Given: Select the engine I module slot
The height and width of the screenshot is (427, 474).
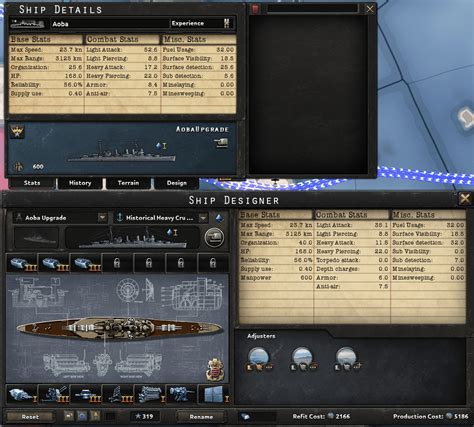Looking at the screenshot, I should pos(150,394).
